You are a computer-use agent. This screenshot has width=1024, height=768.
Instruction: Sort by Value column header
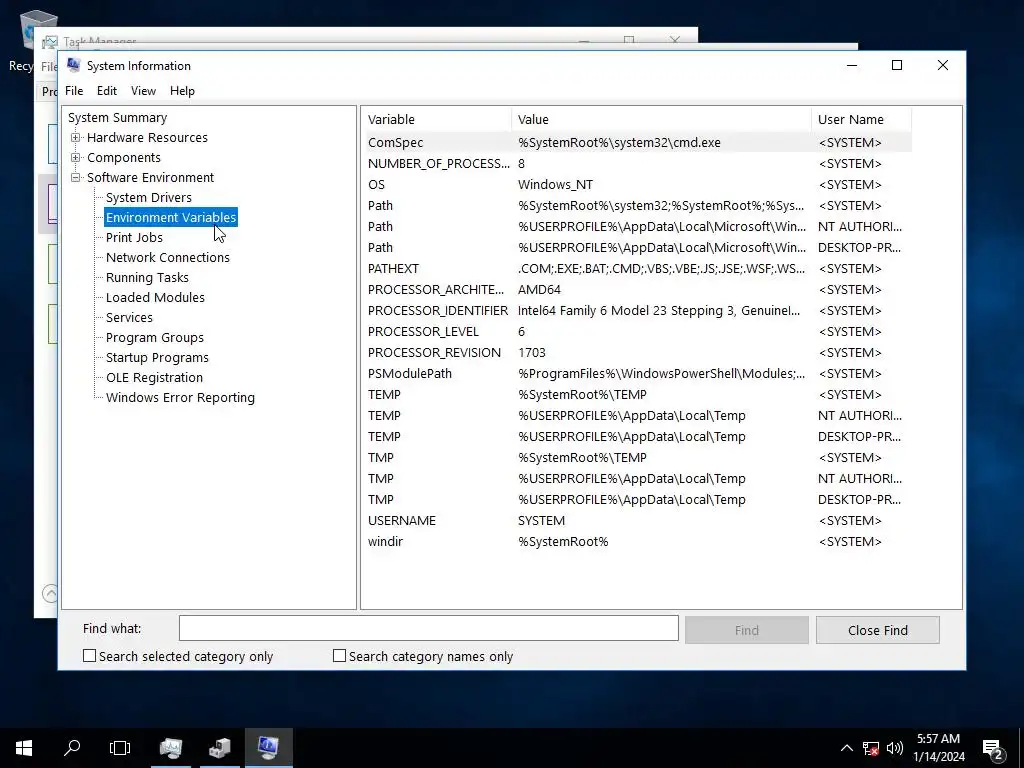pyautogui.click(x=661, y=120)
